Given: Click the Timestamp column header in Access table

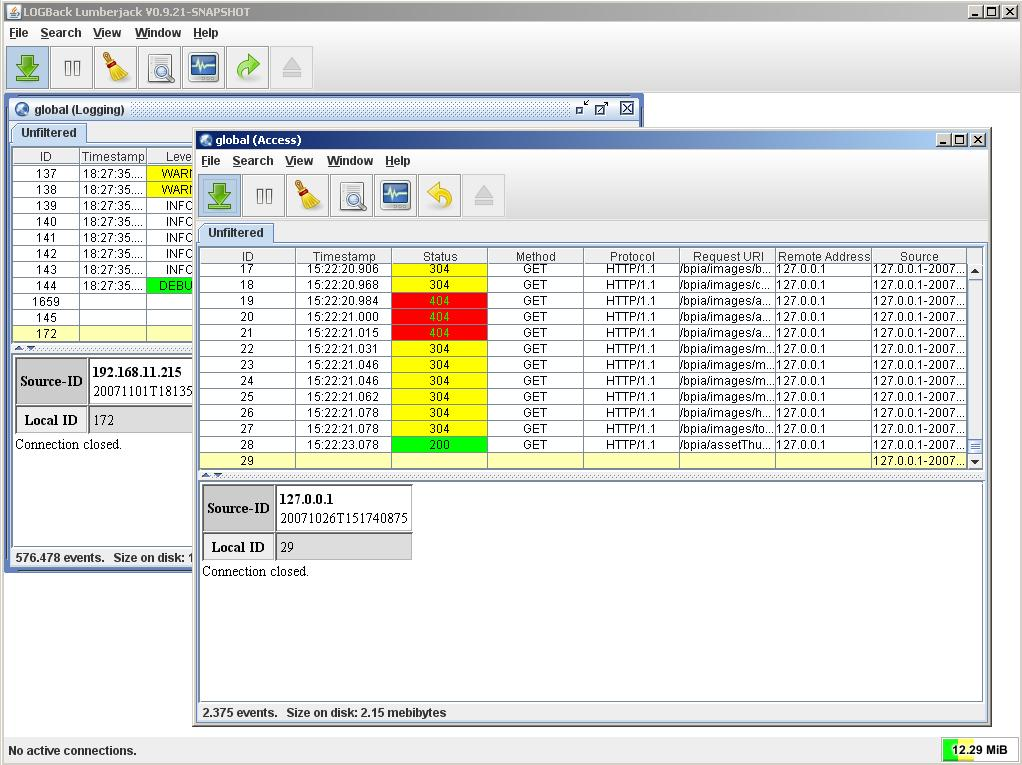Looking at the screenshot, I should 343,257.
